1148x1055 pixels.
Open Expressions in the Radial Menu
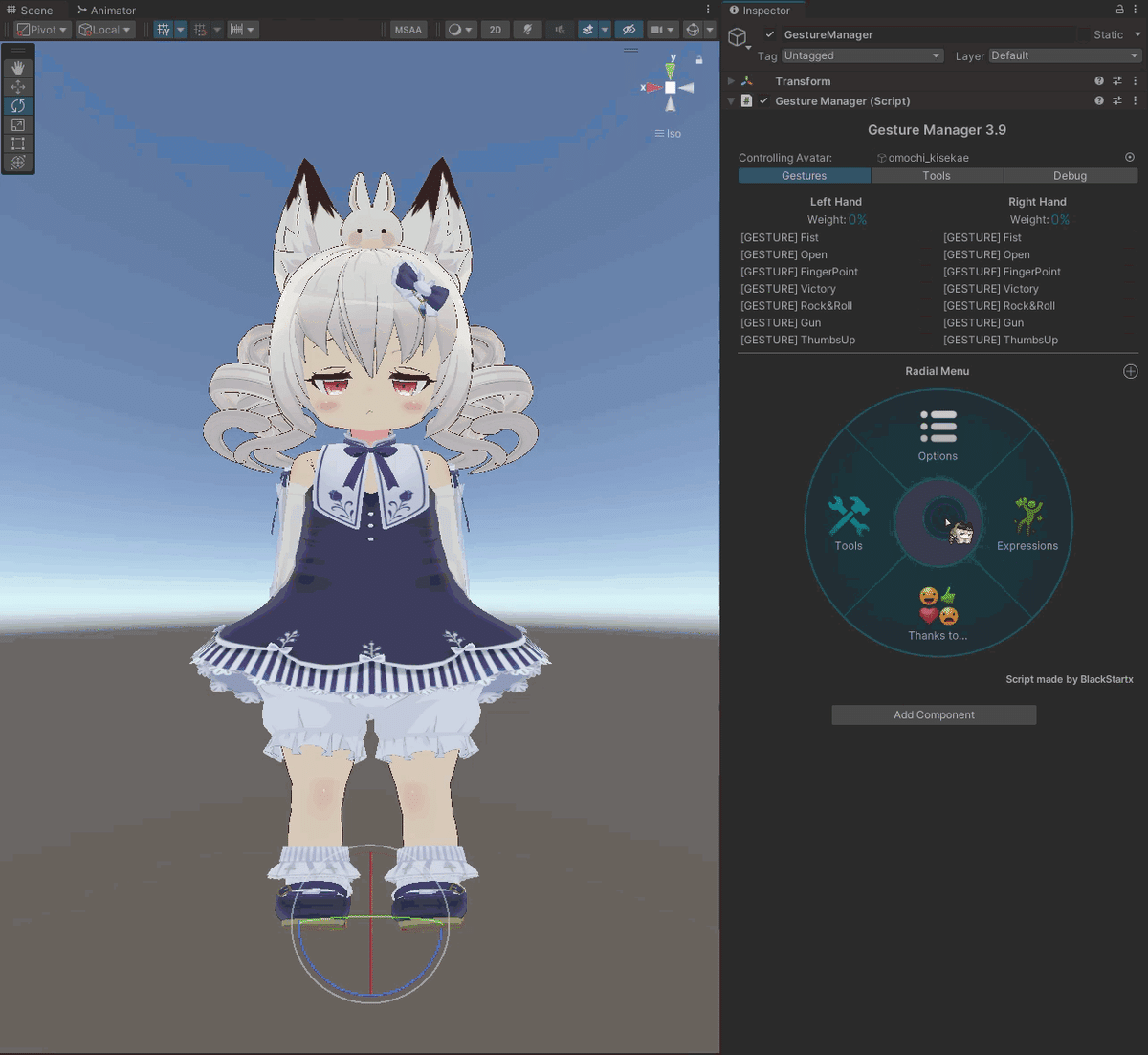1027,521
